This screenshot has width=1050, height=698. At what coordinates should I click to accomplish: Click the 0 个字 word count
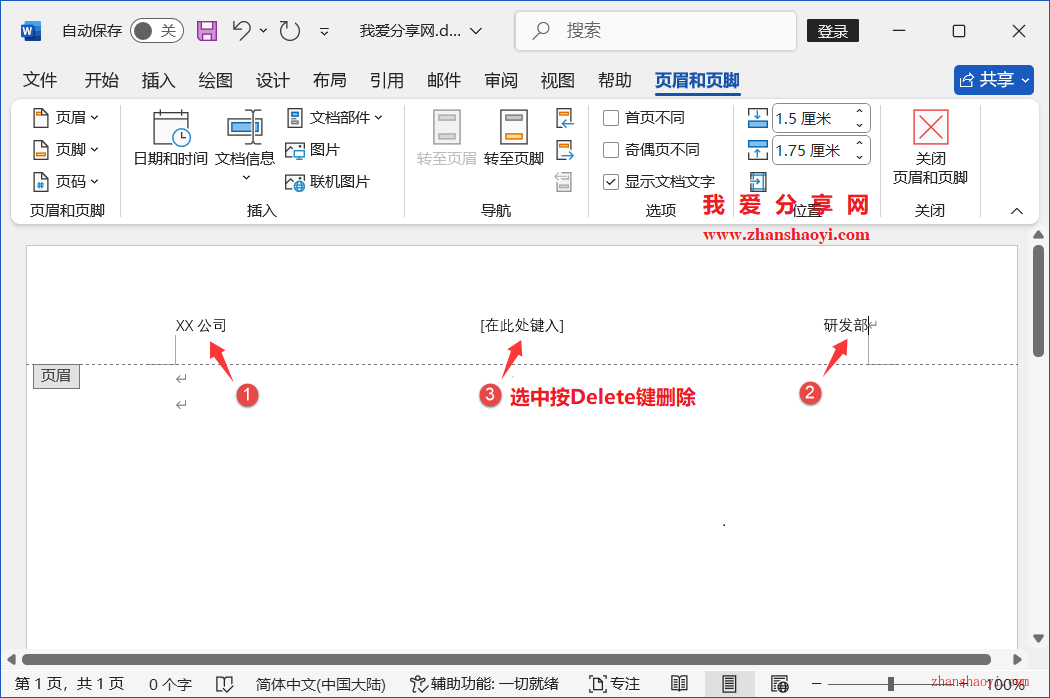point(170,684)
